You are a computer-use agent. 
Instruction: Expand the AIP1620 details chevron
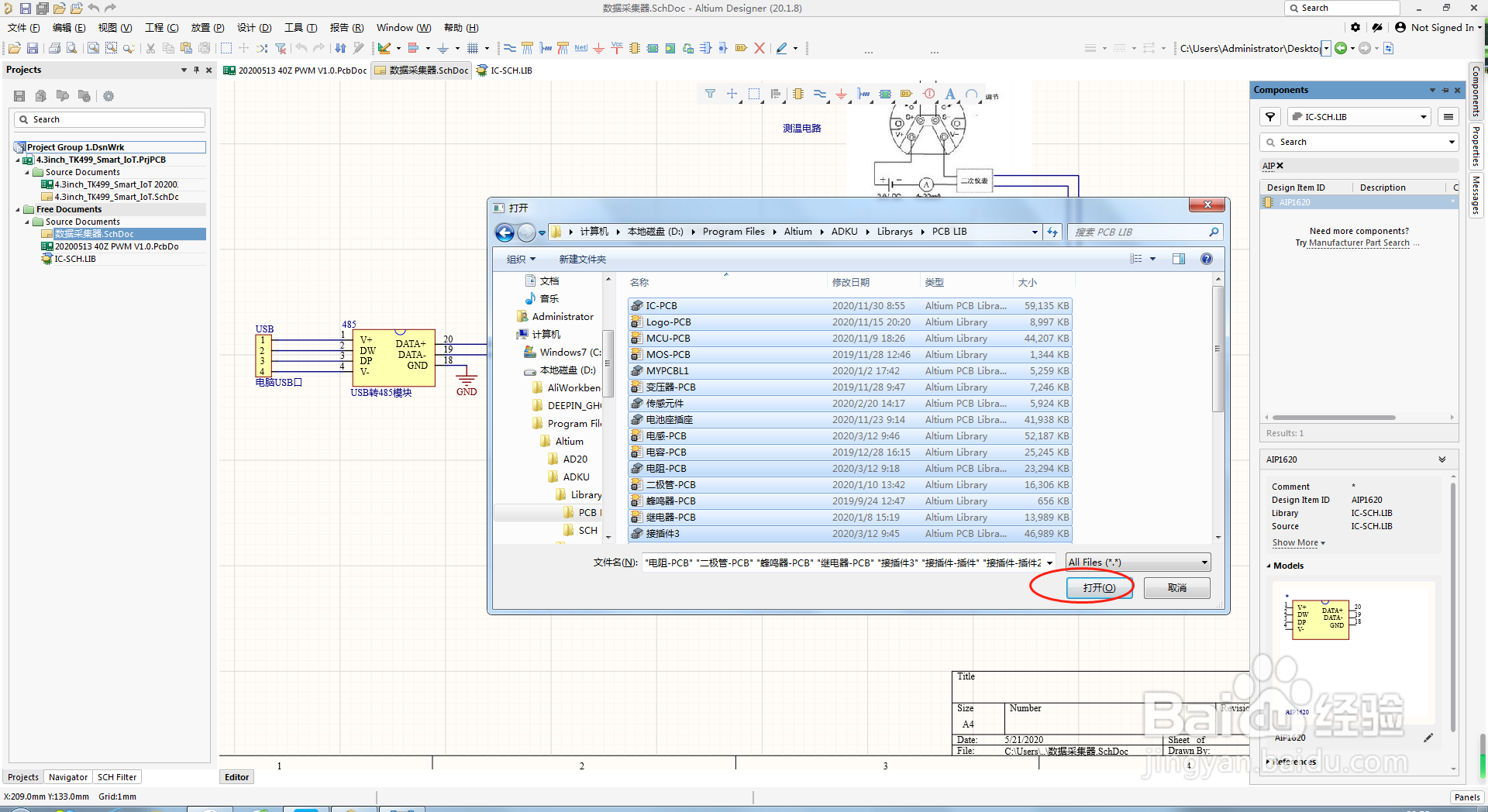pyautogui.click(x=1442, y=459)
